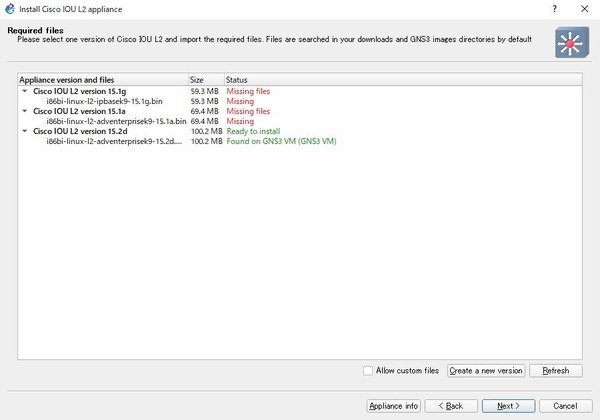The height and width of the screenshot is (420, 600).
Task: Select the truncated adventerprisek9-15.2d file row
Action: click(x=114, y=141)
